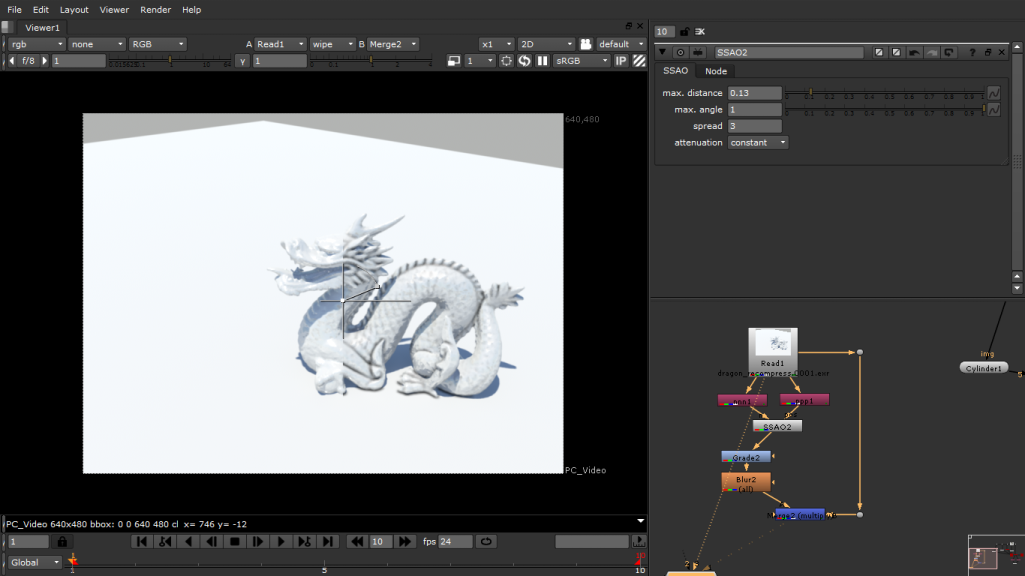Screen dimensions: 1025x576
Task: Undo the last SSAO2 change
Action: point(914,52)
